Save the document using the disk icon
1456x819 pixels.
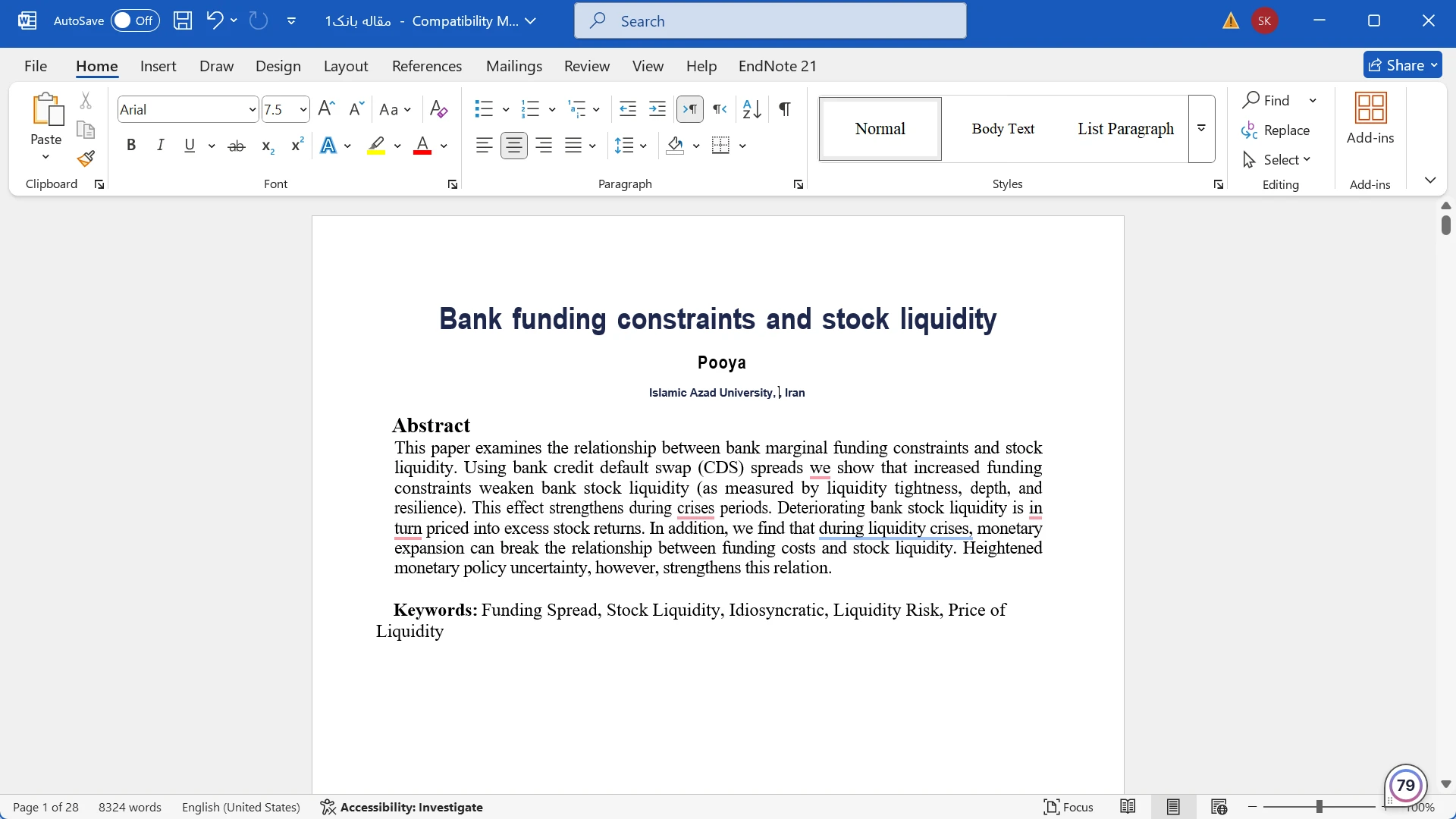[183, 20]
